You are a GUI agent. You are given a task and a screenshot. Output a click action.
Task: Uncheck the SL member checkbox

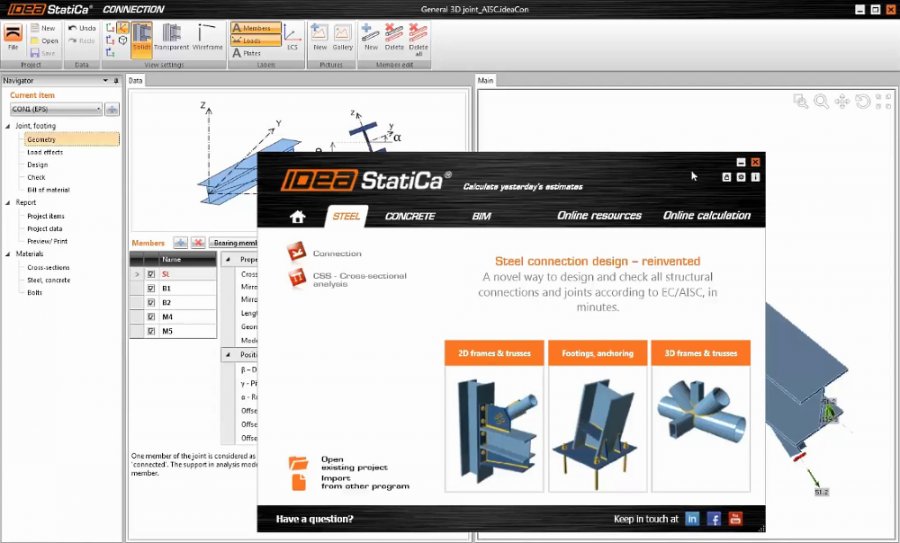tap(151, 274)
